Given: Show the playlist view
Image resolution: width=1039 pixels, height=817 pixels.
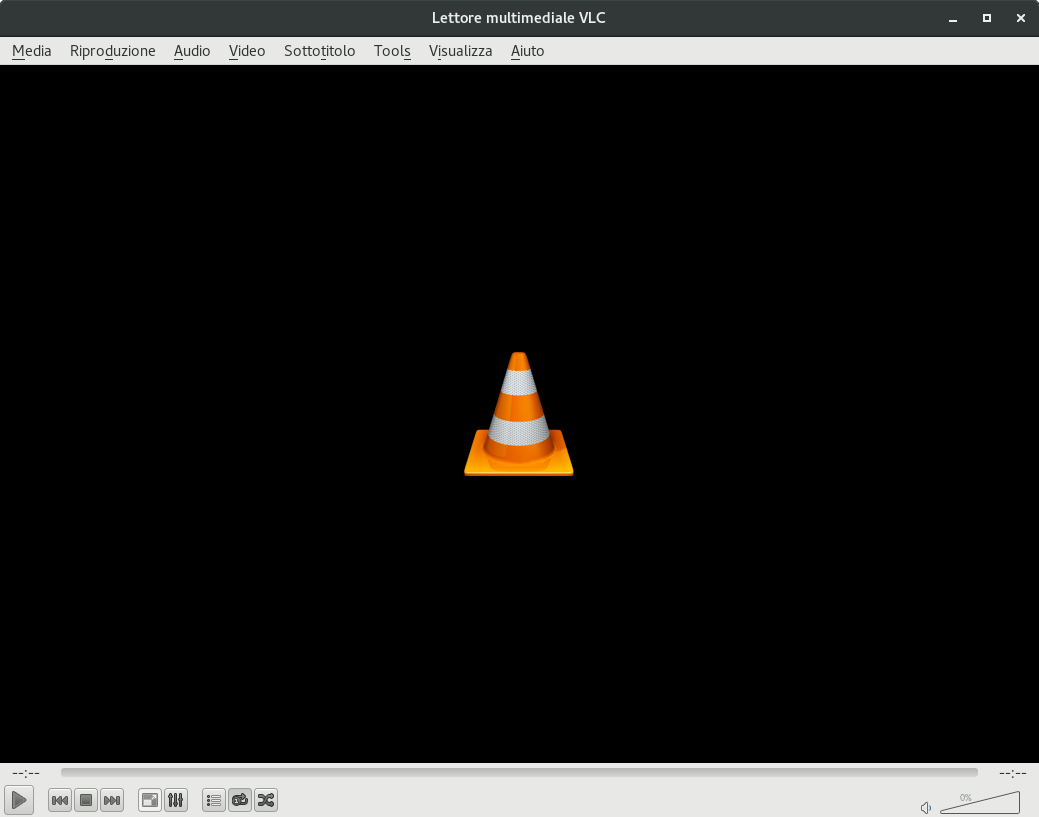Looking at the screenshot, I should pyautogui.click(x=213, y=800).
